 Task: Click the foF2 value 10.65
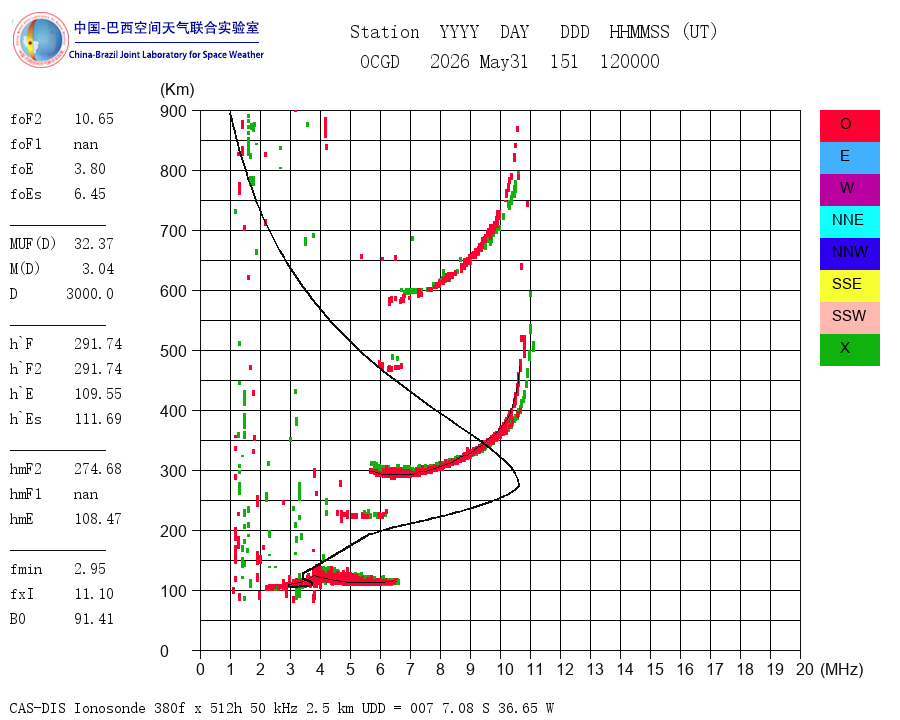pyautogui.click(x=94, y=119)
